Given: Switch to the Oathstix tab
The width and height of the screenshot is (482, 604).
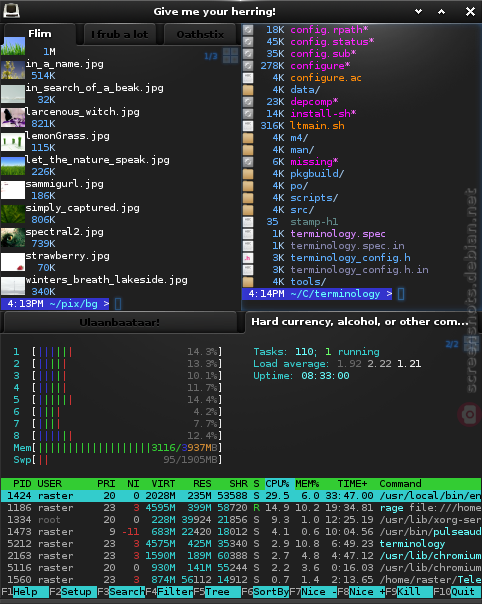Looking at the screenshot, I should click(x=200, y=34).
